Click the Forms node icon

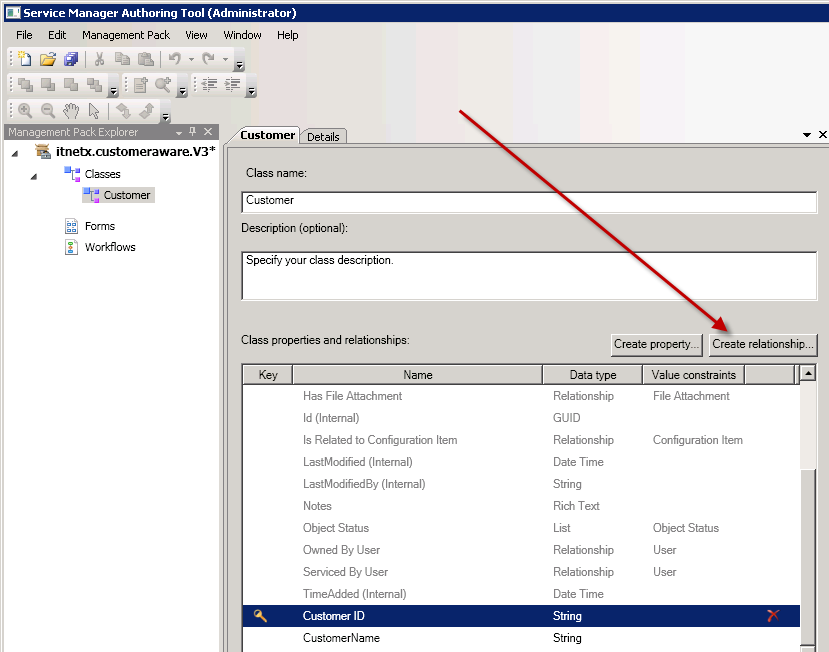tap(71, 226)
